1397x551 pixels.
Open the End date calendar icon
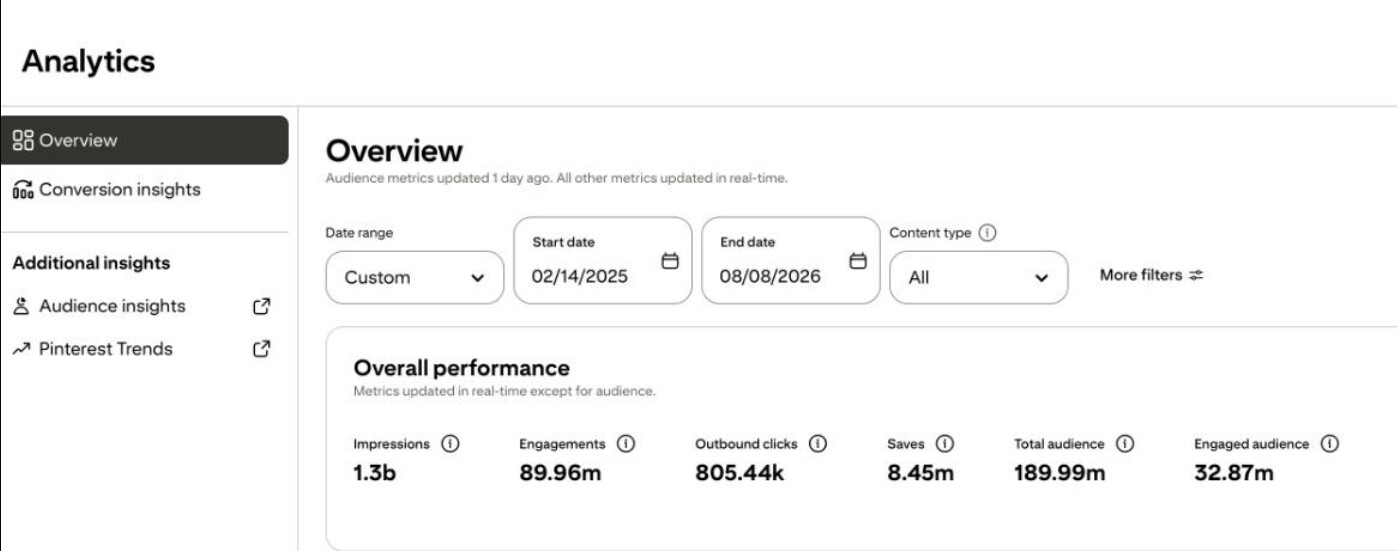[857, 261]
